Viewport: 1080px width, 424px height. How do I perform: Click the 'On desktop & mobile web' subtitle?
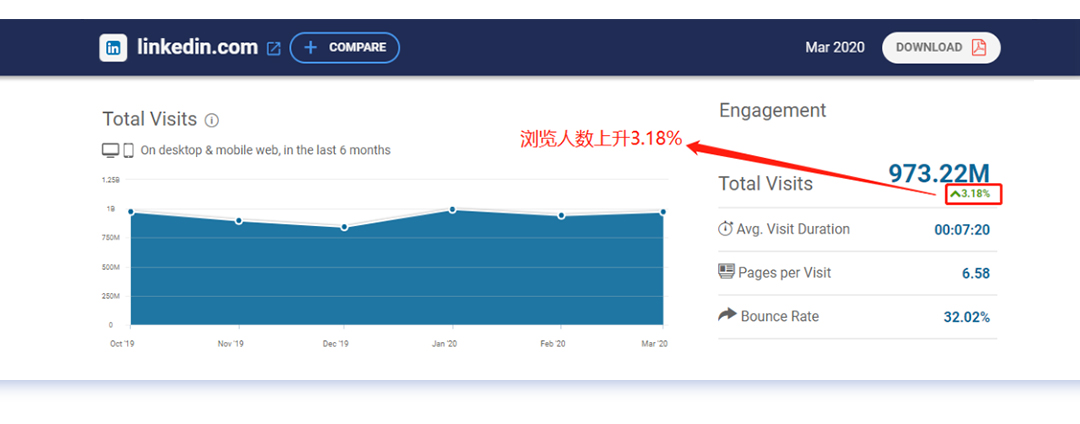pyautogui.click(x=265, y=150)
